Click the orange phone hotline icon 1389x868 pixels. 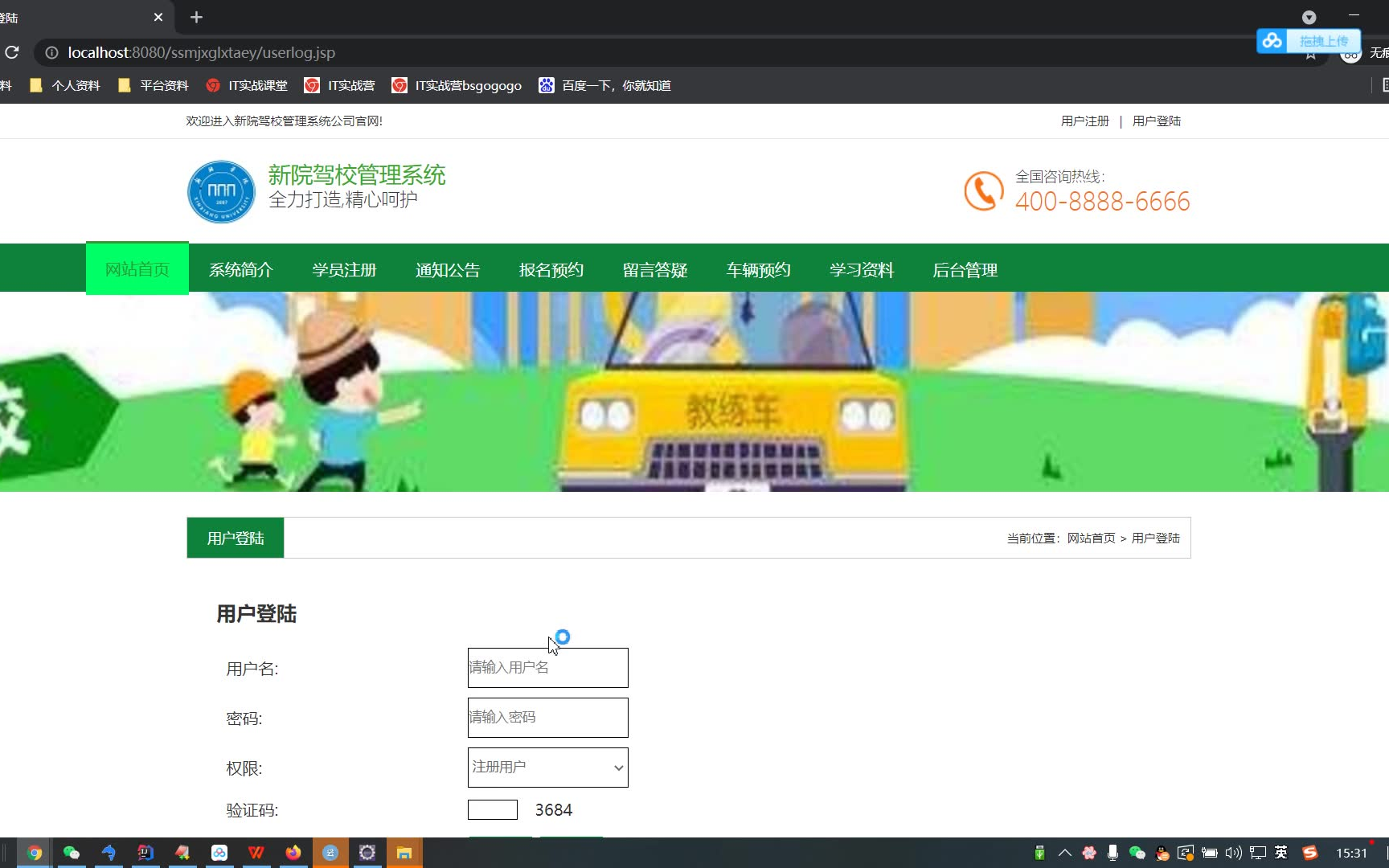(x=984, y=191)
